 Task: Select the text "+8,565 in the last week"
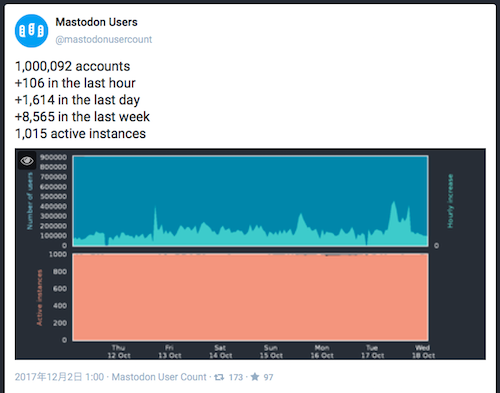(x=82, y=117)
